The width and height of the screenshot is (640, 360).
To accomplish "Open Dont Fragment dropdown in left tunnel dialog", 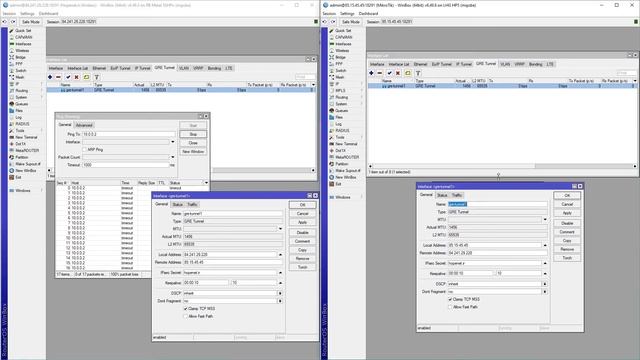I will pyautogui.click(x=280, y=301).
